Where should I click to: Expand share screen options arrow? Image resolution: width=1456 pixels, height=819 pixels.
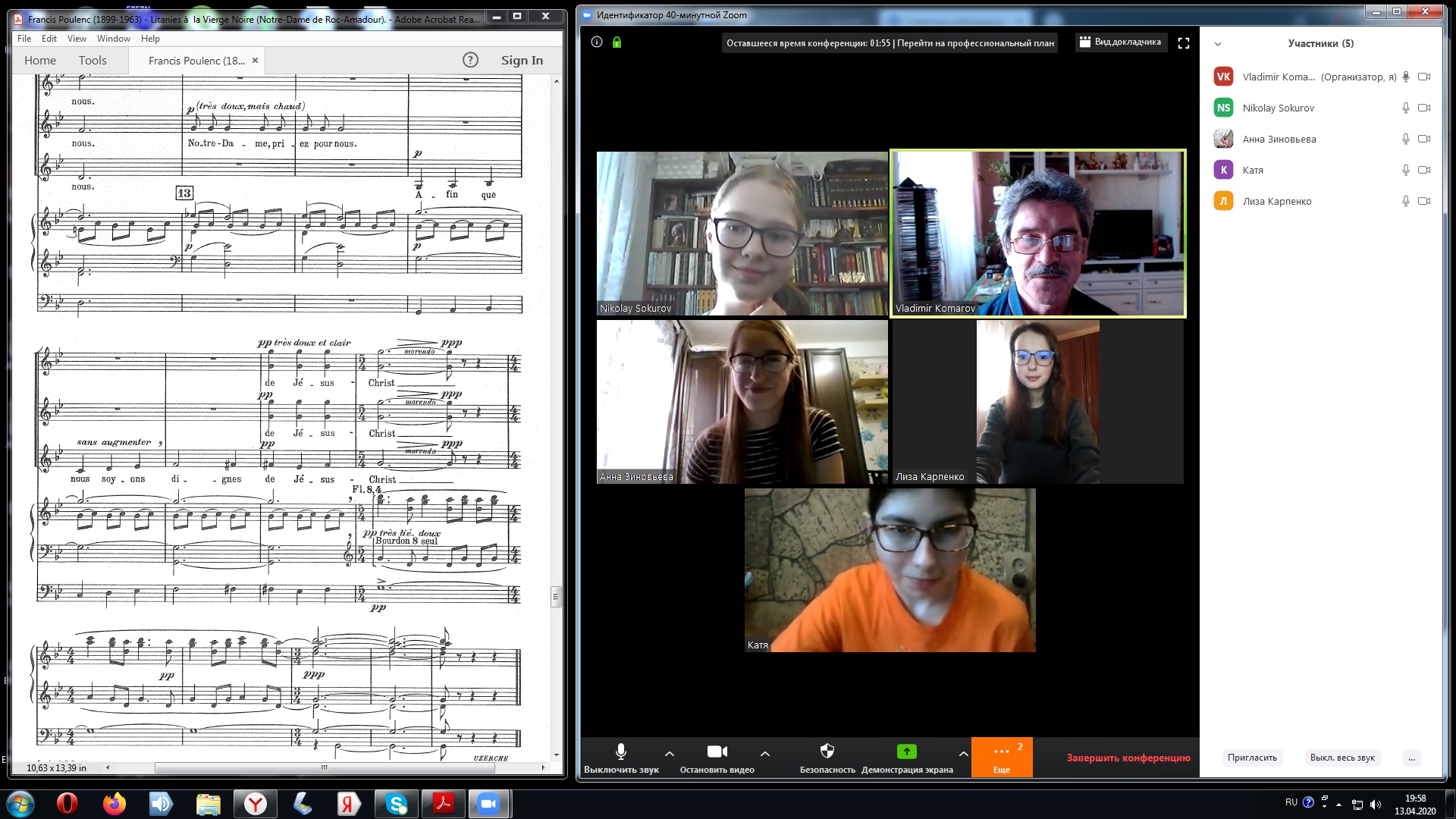[963, 754]
